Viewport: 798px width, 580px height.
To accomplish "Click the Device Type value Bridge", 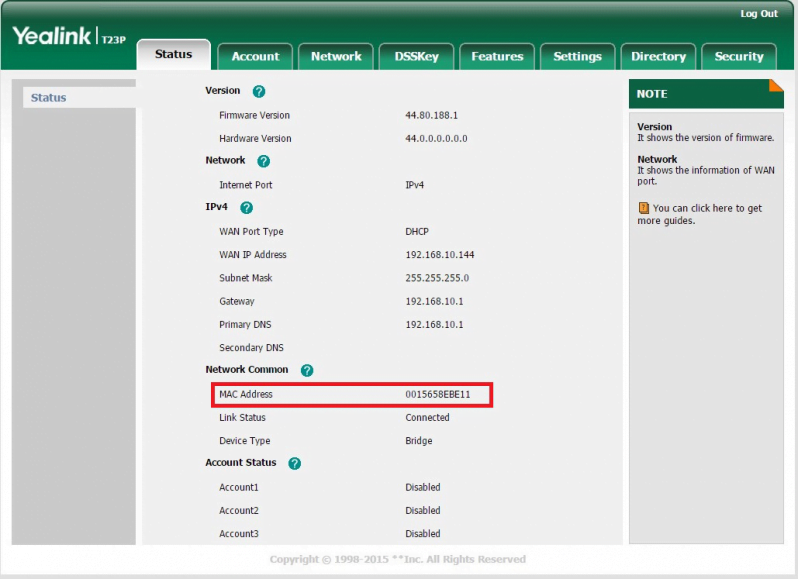I will (x=418, y=441).
